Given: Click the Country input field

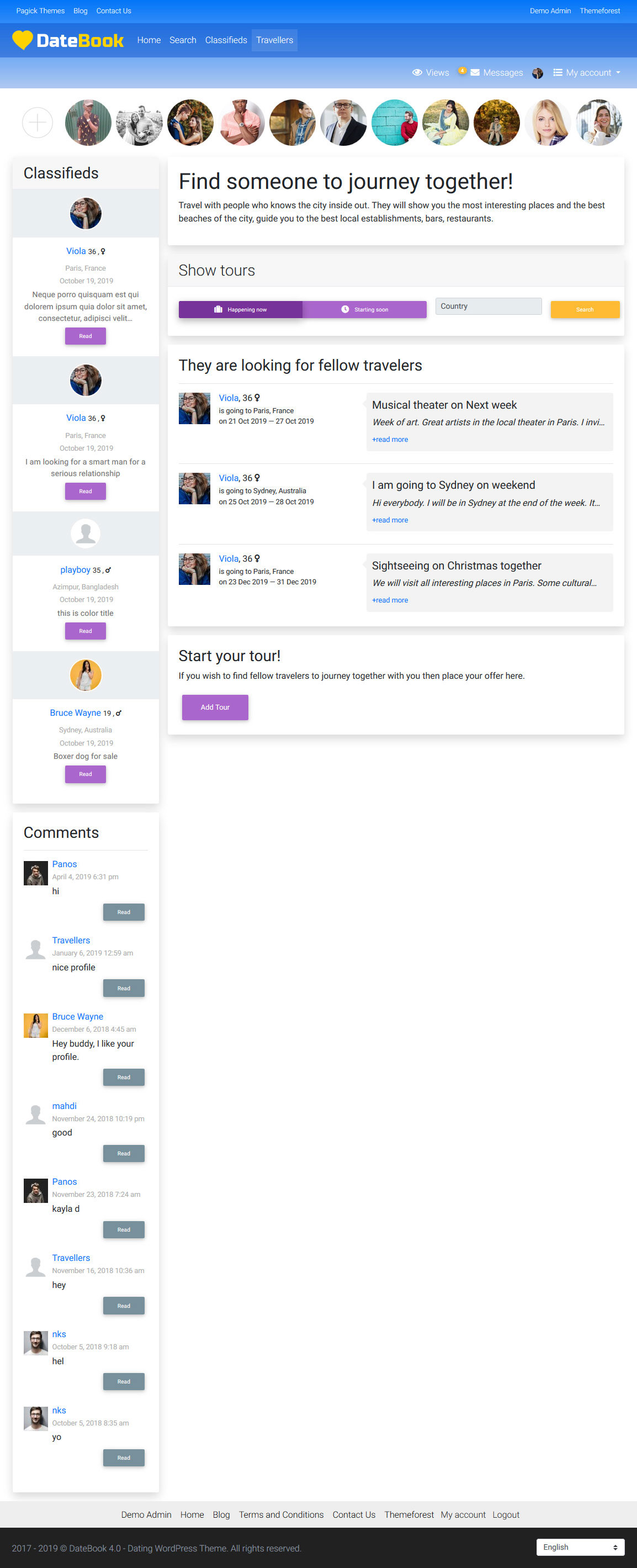Looking at the screenshot, I should click(x=488, y=306).
